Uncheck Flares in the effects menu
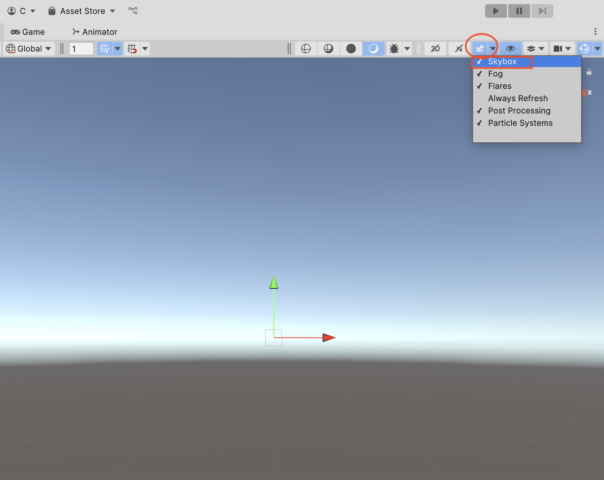This screenshot has width=604, height=480. [x=527, y=86]
